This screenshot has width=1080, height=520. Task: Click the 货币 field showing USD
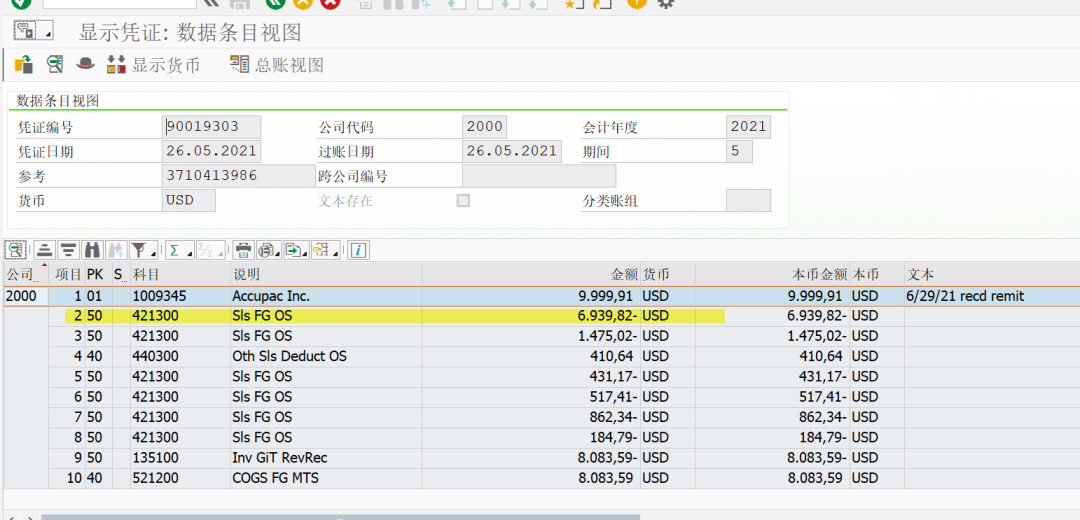[189, 200]
